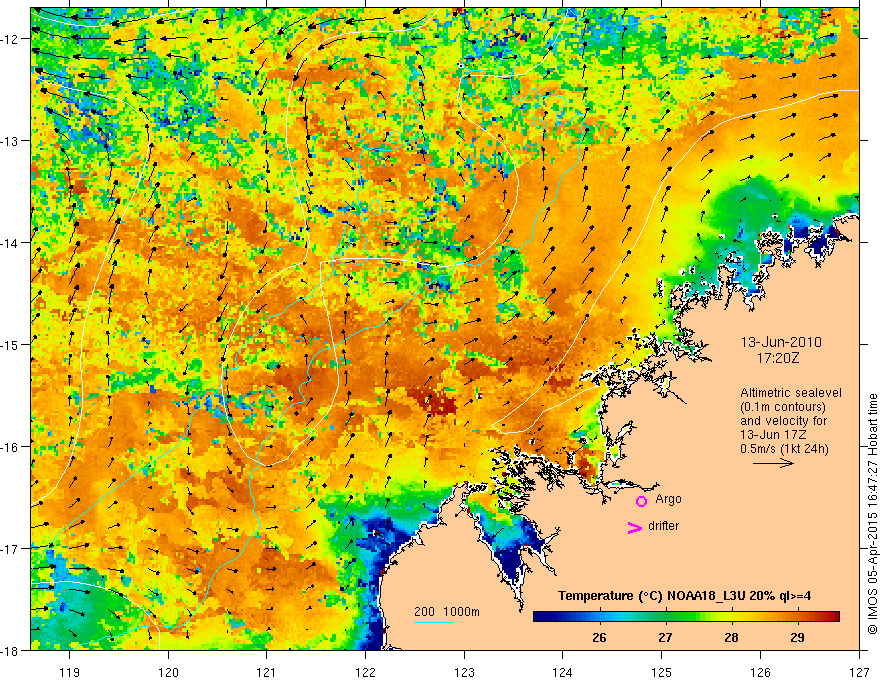Screen dimensions: 880x680
Task: Click the cyan 200 1000m isobath legend line
Action: coord(434,622)
